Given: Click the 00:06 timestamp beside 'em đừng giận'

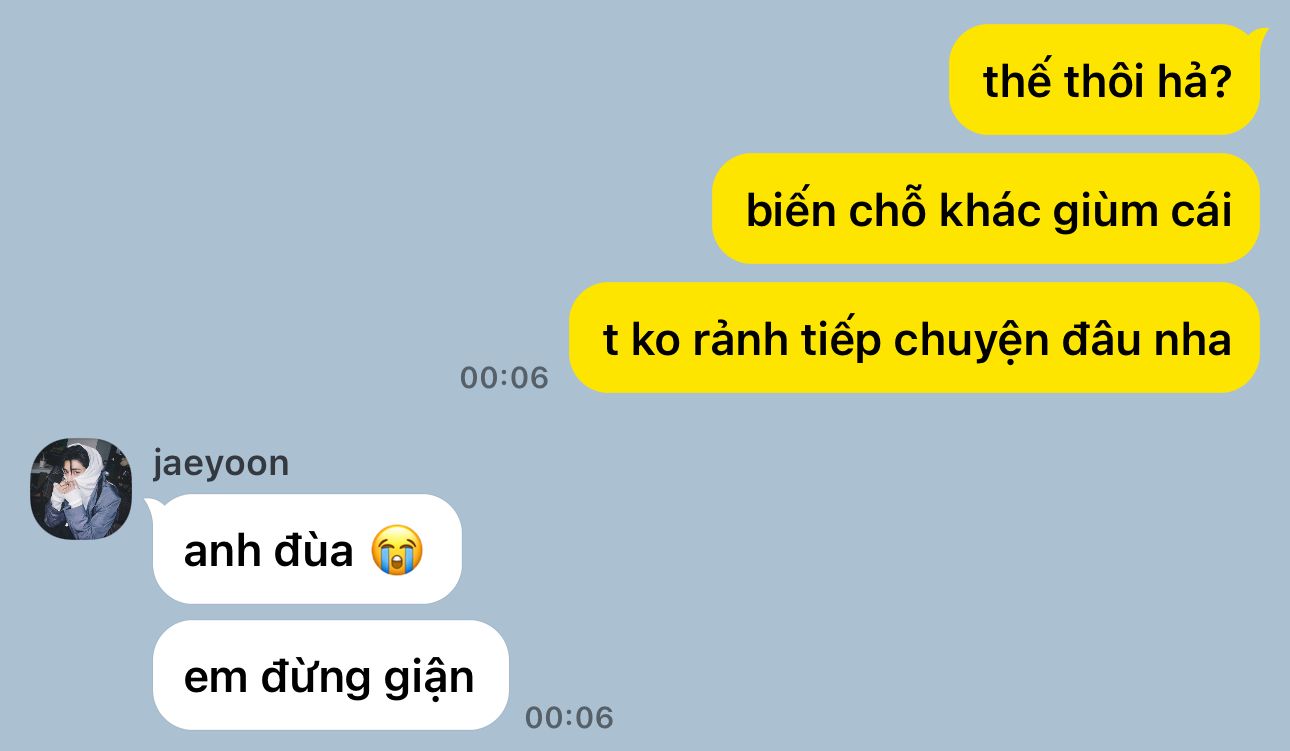Looking at the screenshot, I should click(569, 717).
